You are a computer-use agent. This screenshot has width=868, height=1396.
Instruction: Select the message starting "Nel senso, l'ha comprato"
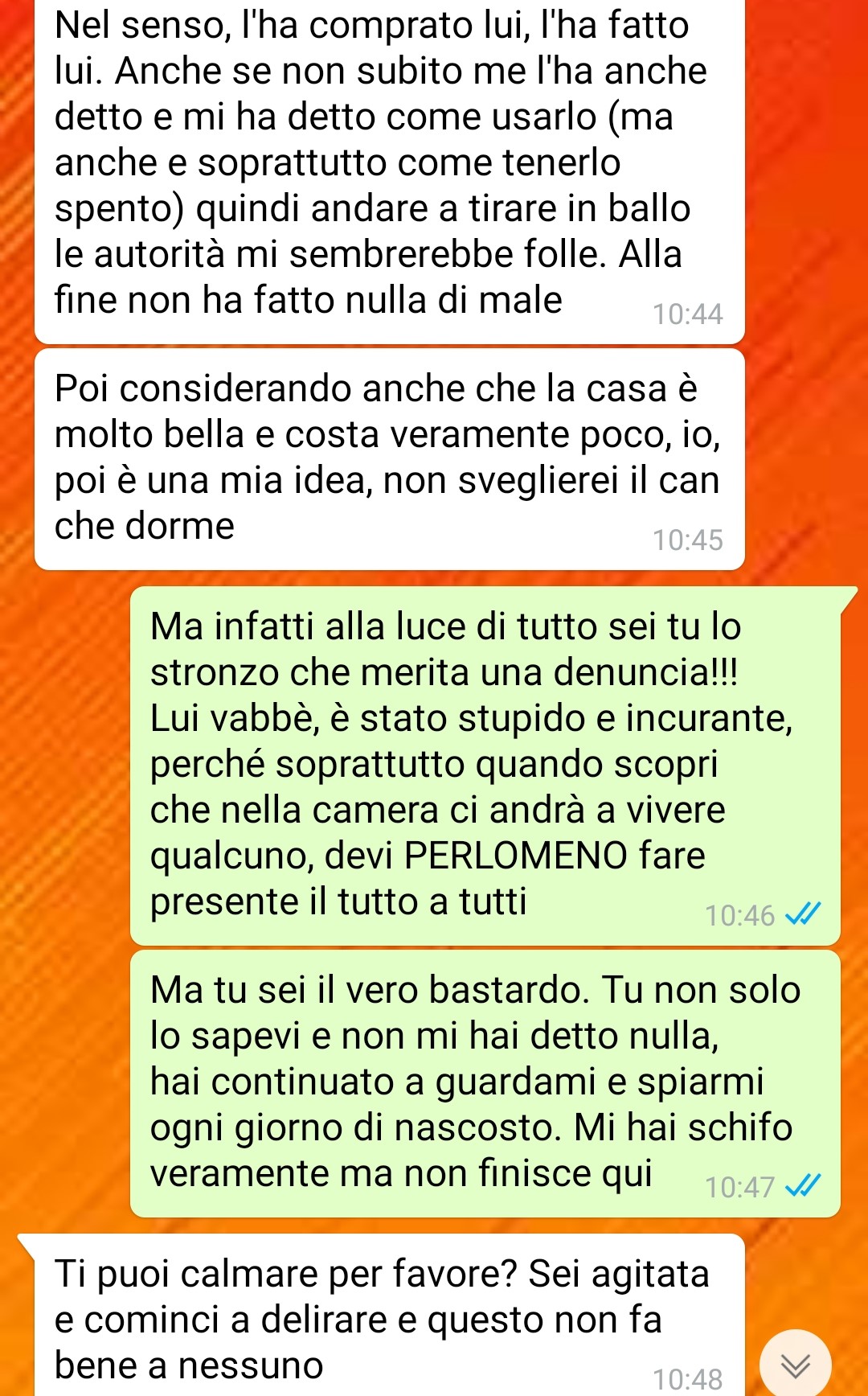click(390, 171)
